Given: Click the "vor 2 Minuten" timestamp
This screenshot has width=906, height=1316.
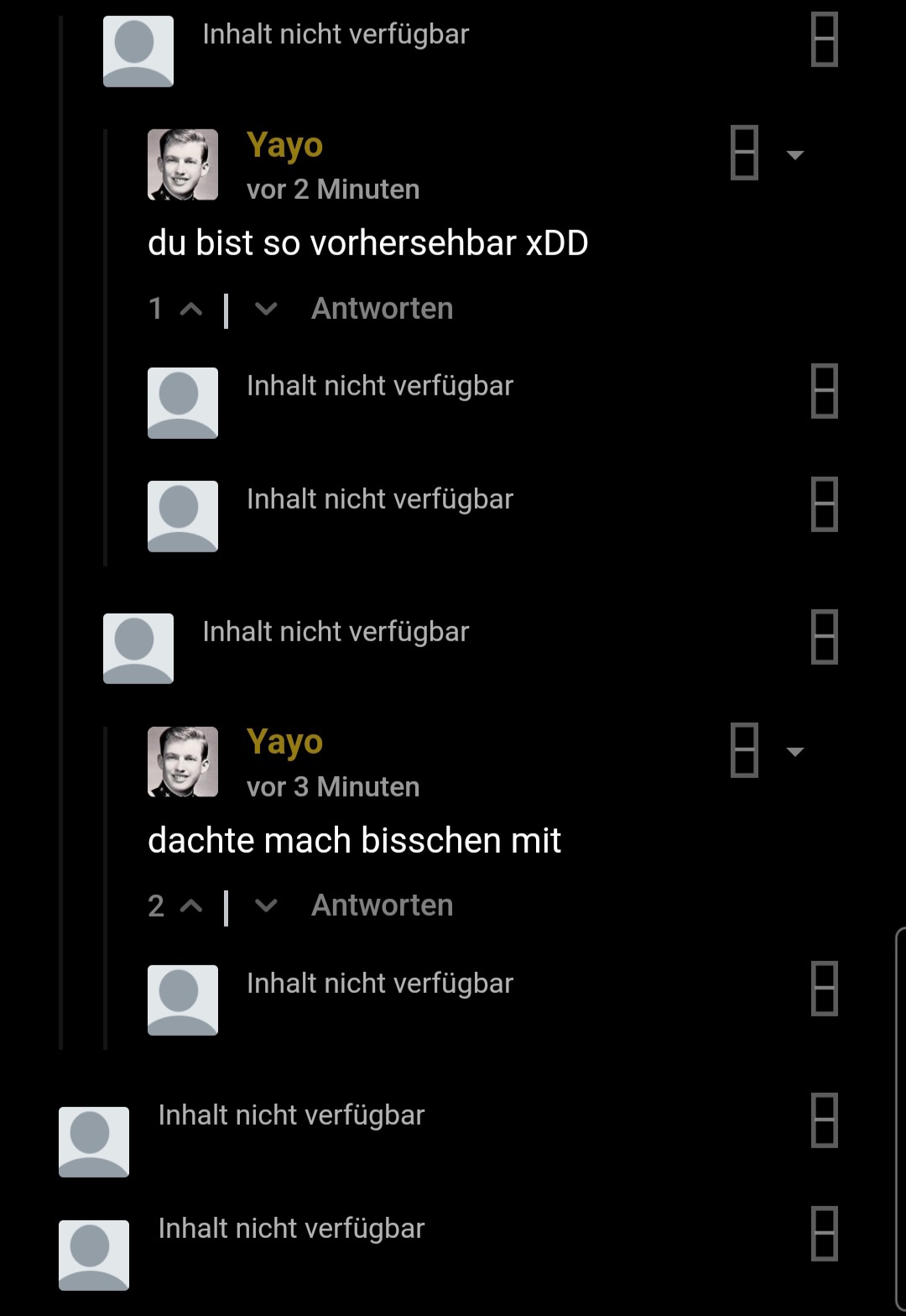Looking at the screenshot, I should coord(333,190).
